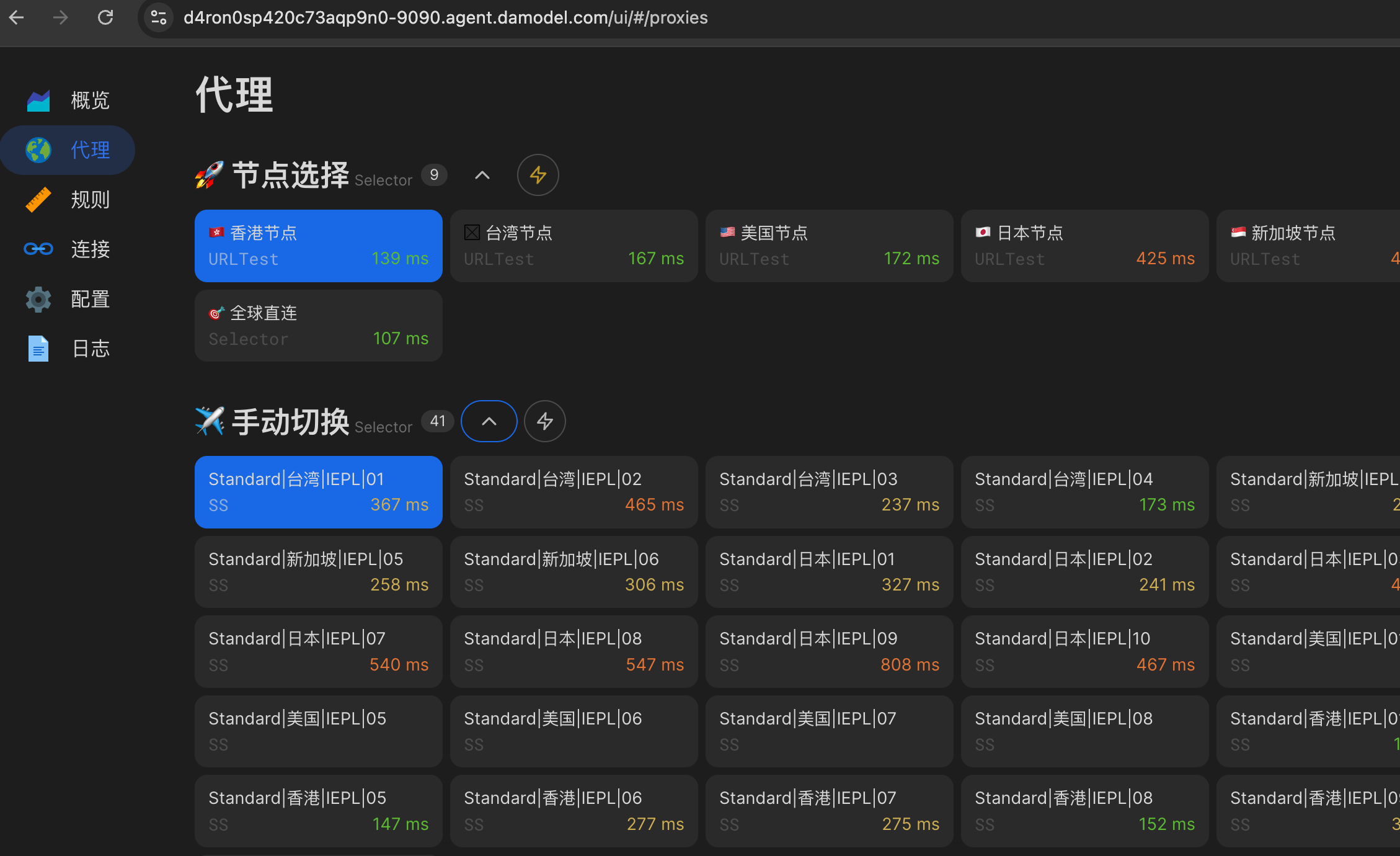Click the airplane icon beside 手动切换

[x=209, y=421]
